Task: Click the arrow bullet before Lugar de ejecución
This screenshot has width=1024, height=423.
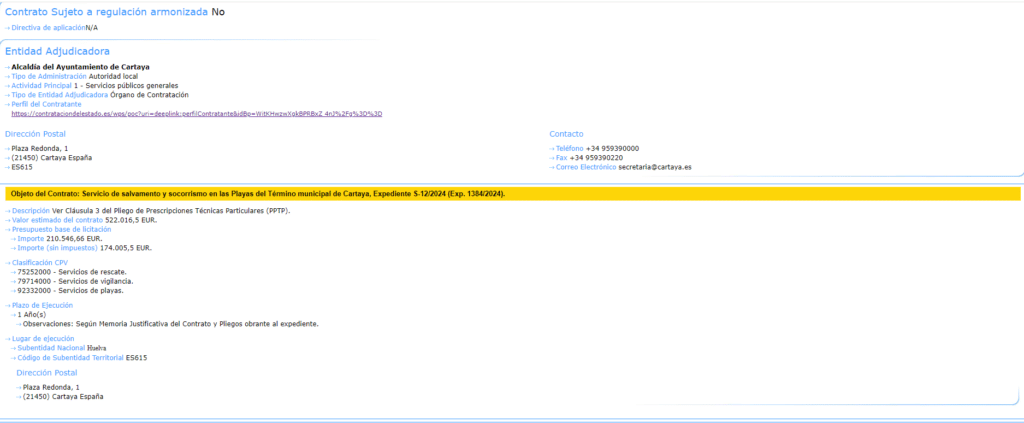Action: tap(7, 339)
